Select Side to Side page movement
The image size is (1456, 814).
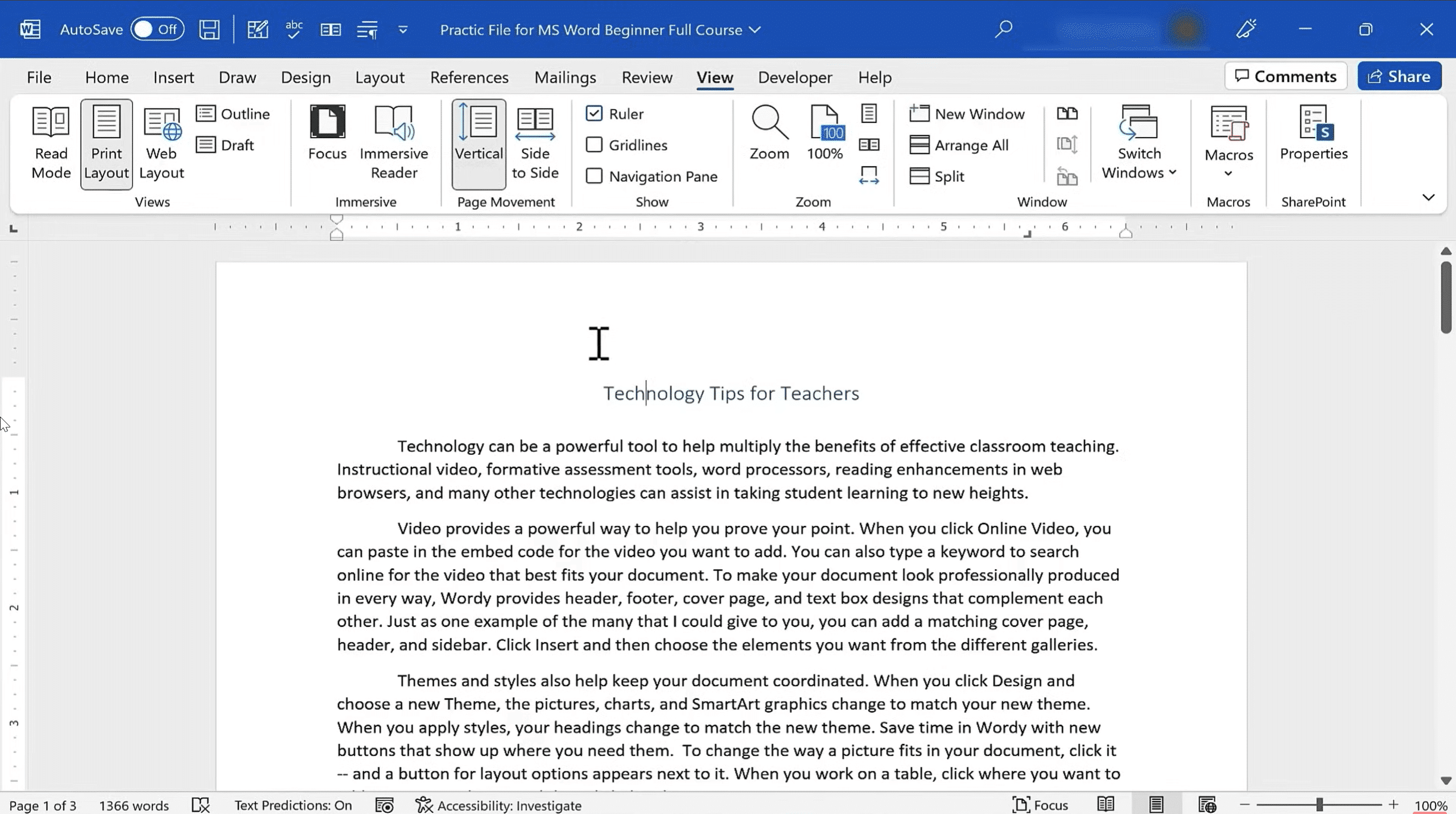click(535, 142)
